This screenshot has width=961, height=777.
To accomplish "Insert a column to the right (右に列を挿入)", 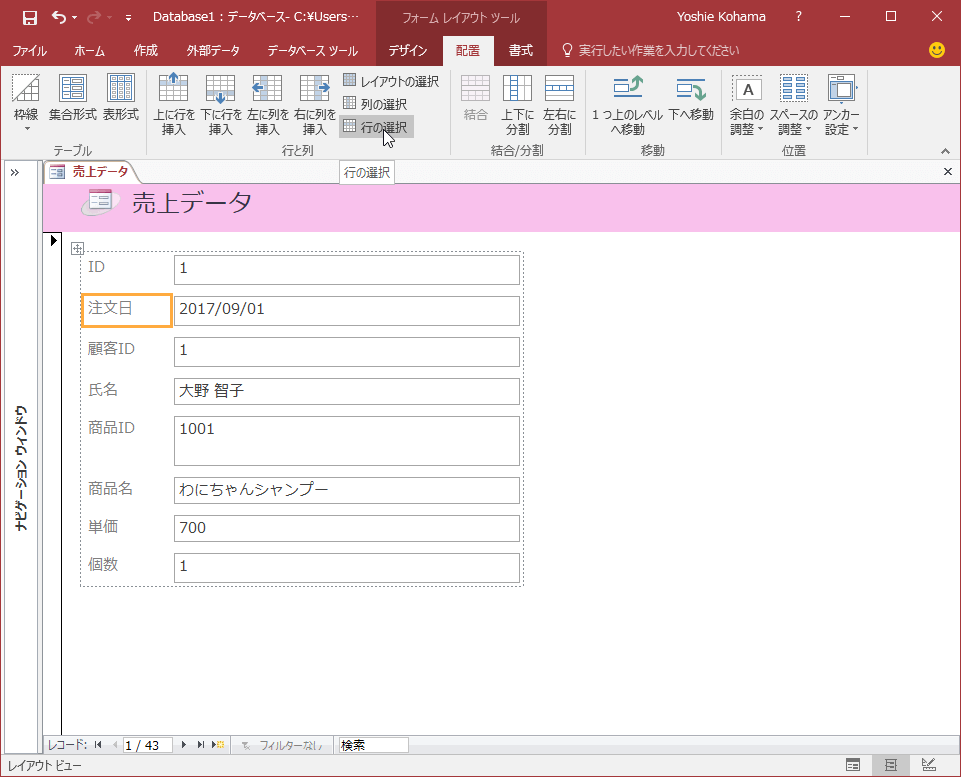I will pos(314,104).
